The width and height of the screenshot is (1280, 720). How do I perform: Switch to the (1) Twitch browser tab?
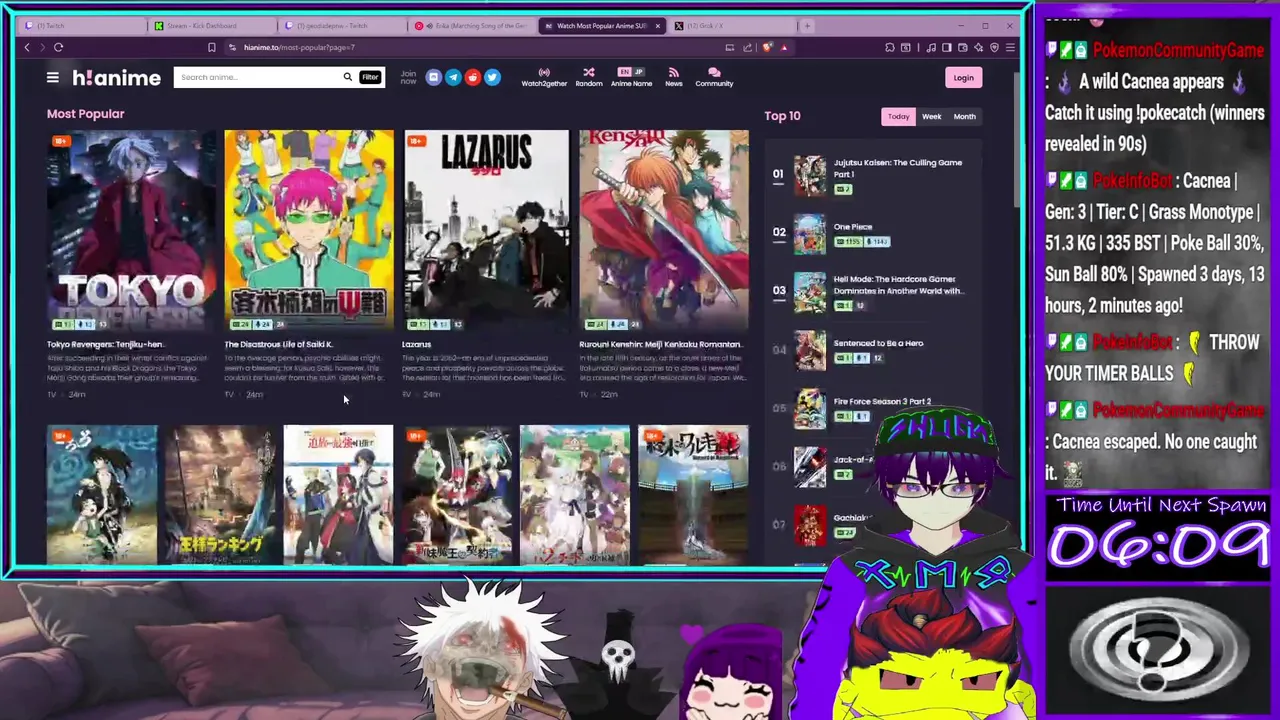point(80,25)
